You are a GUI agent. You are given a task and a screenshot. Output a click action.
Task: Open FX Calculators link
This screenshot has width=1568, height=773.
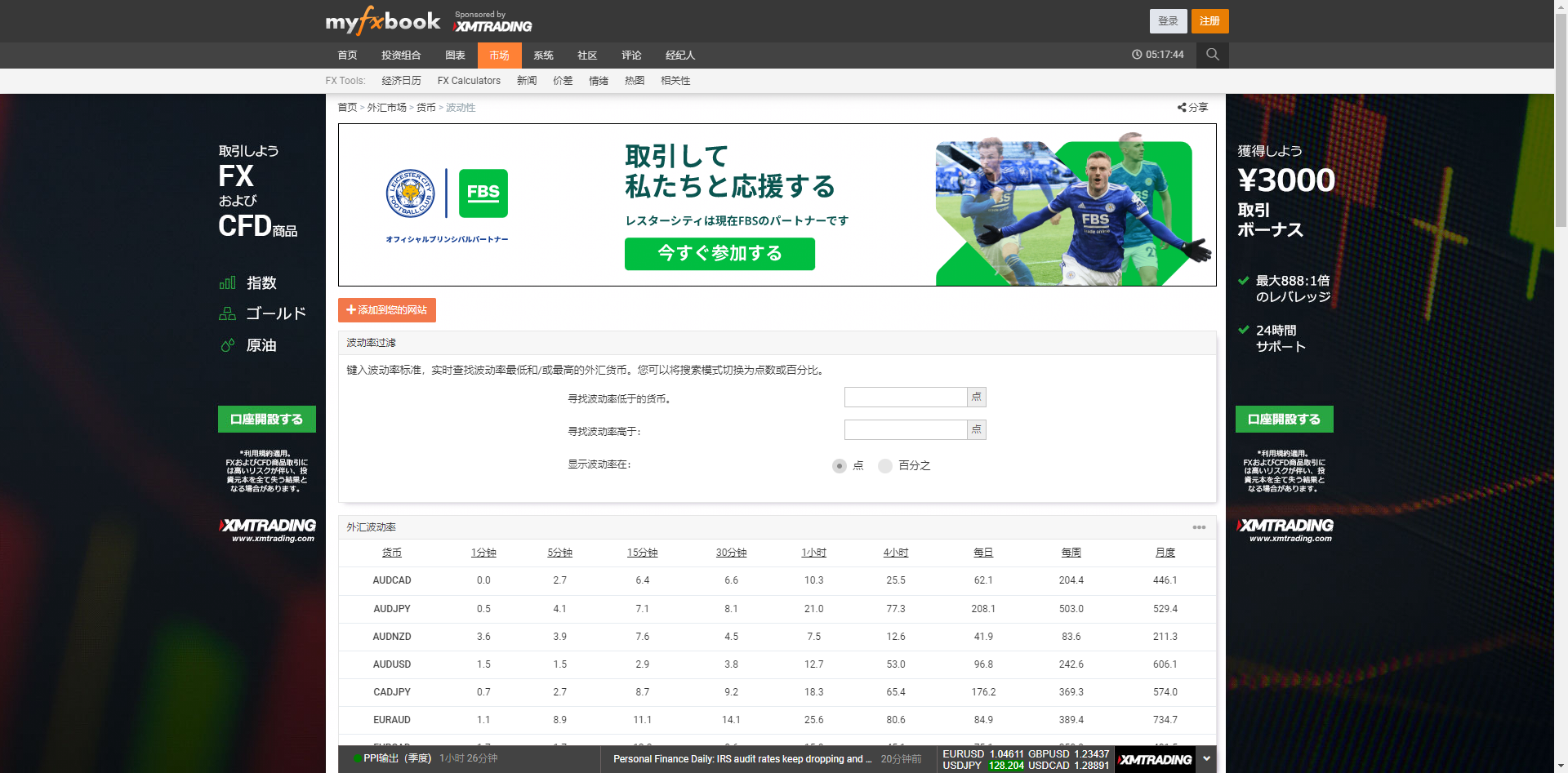pyautogui.click(x=469, y=81)
